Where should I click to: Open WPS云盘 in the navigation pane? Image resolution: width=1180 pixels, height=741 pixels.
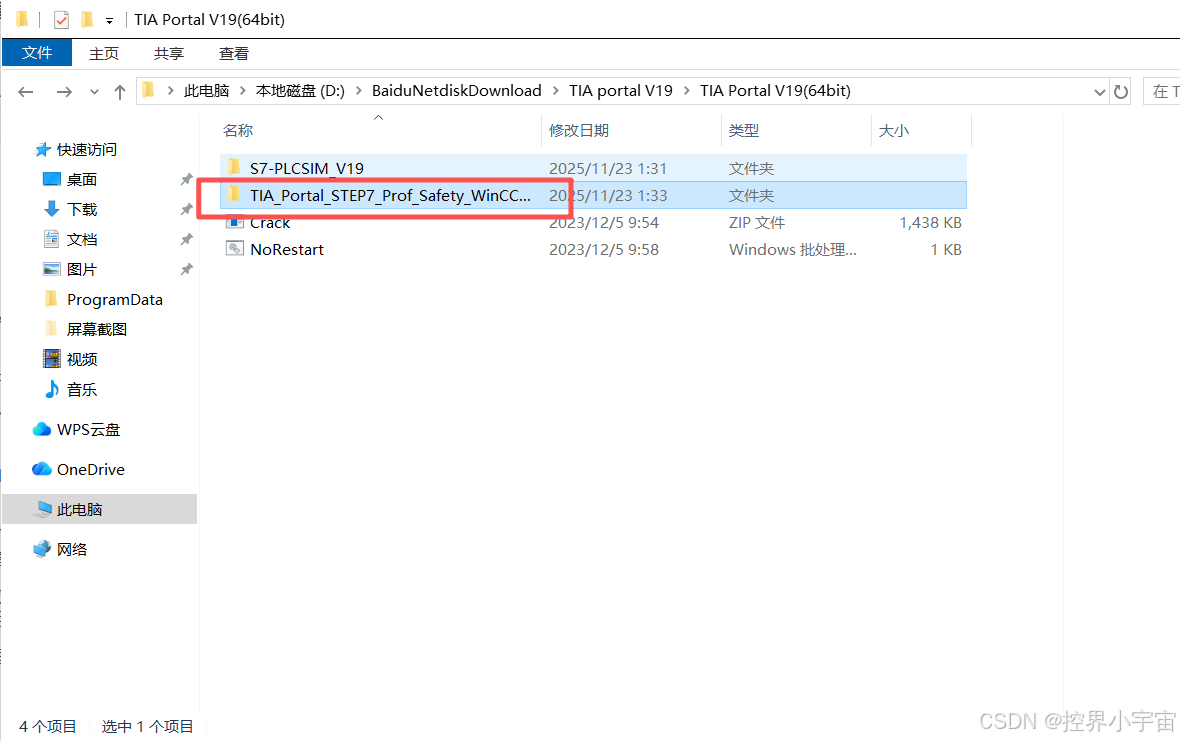coord(88,430)
